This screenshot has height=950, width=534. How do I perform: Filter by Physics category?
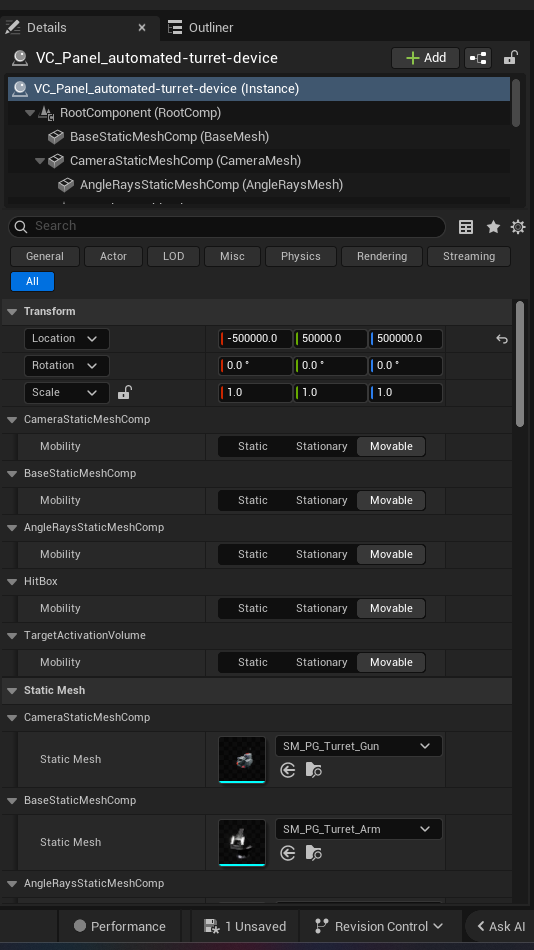click(301, 256)
